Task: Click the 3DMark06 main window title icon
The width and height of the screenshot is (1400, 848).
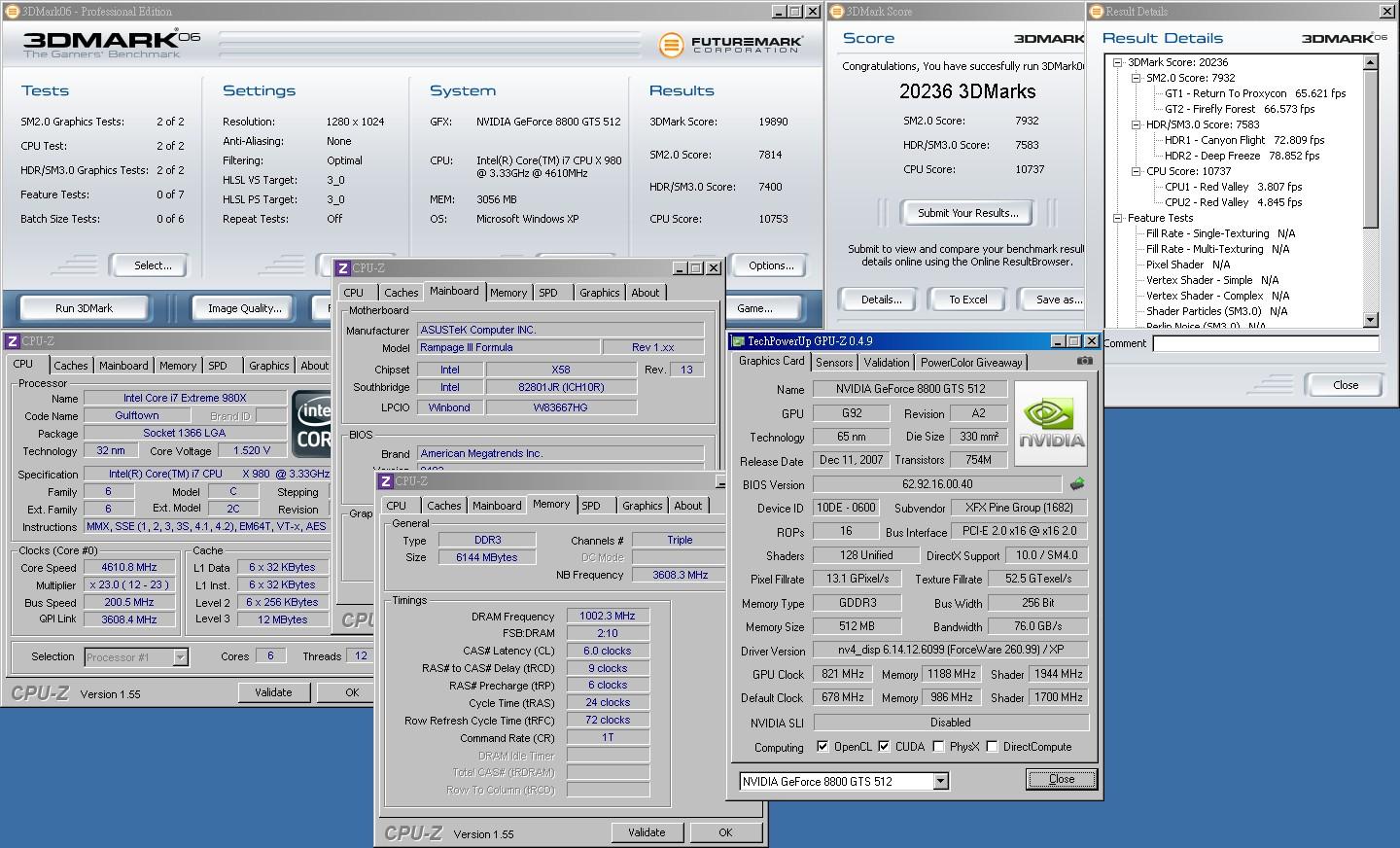Action: [12, 12]
